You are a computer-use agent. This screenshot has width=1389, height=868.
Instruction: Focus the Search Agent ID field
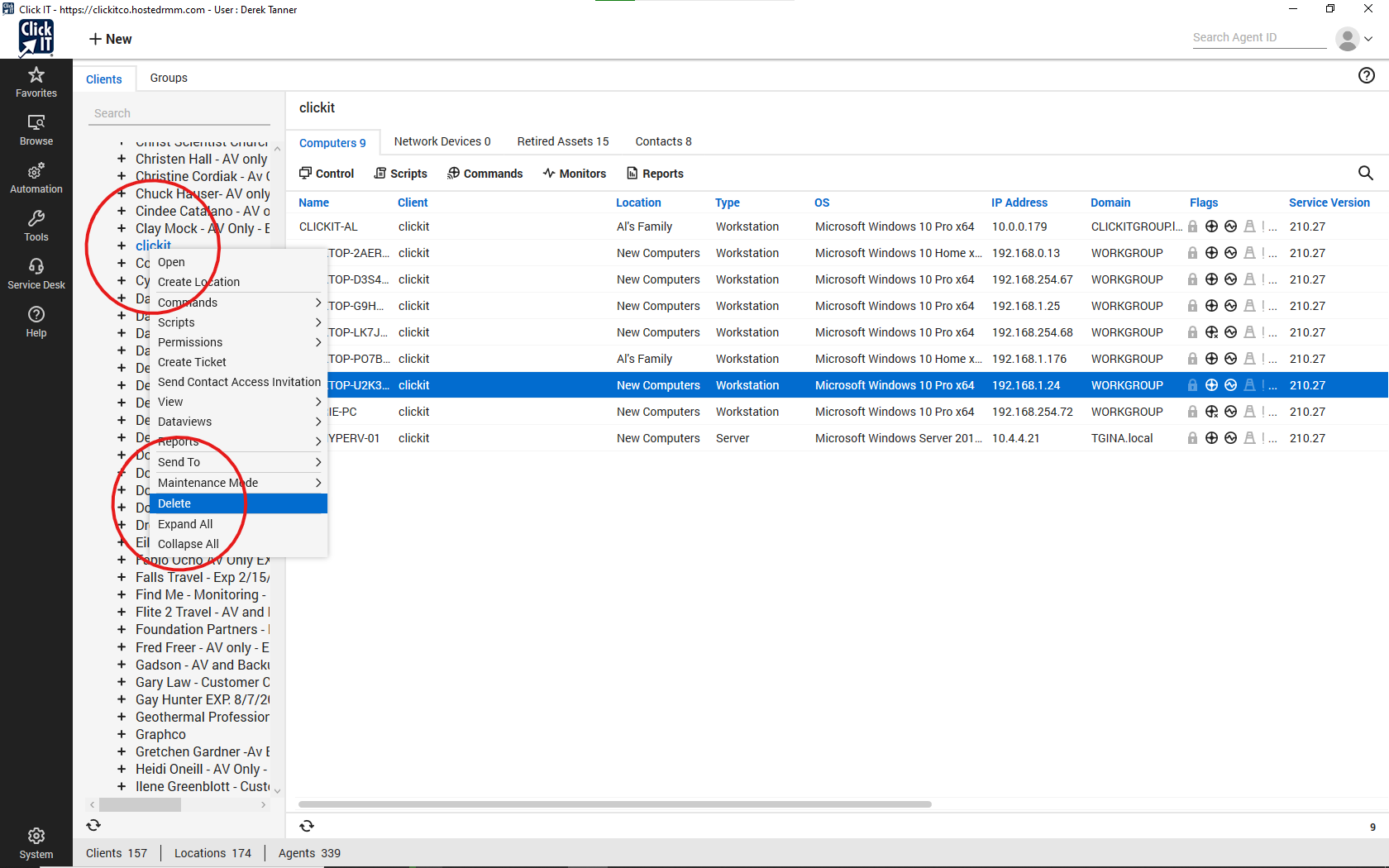[x=1258, y=37]
